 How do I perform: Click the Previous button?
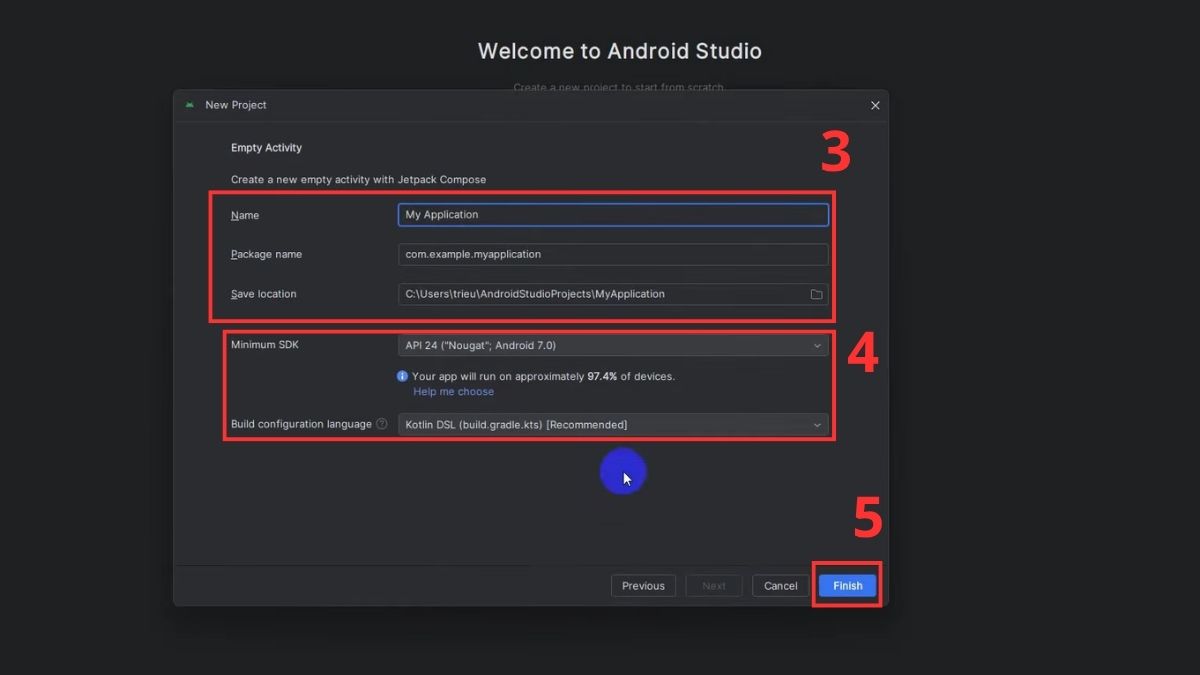click(x=643, y=586)
